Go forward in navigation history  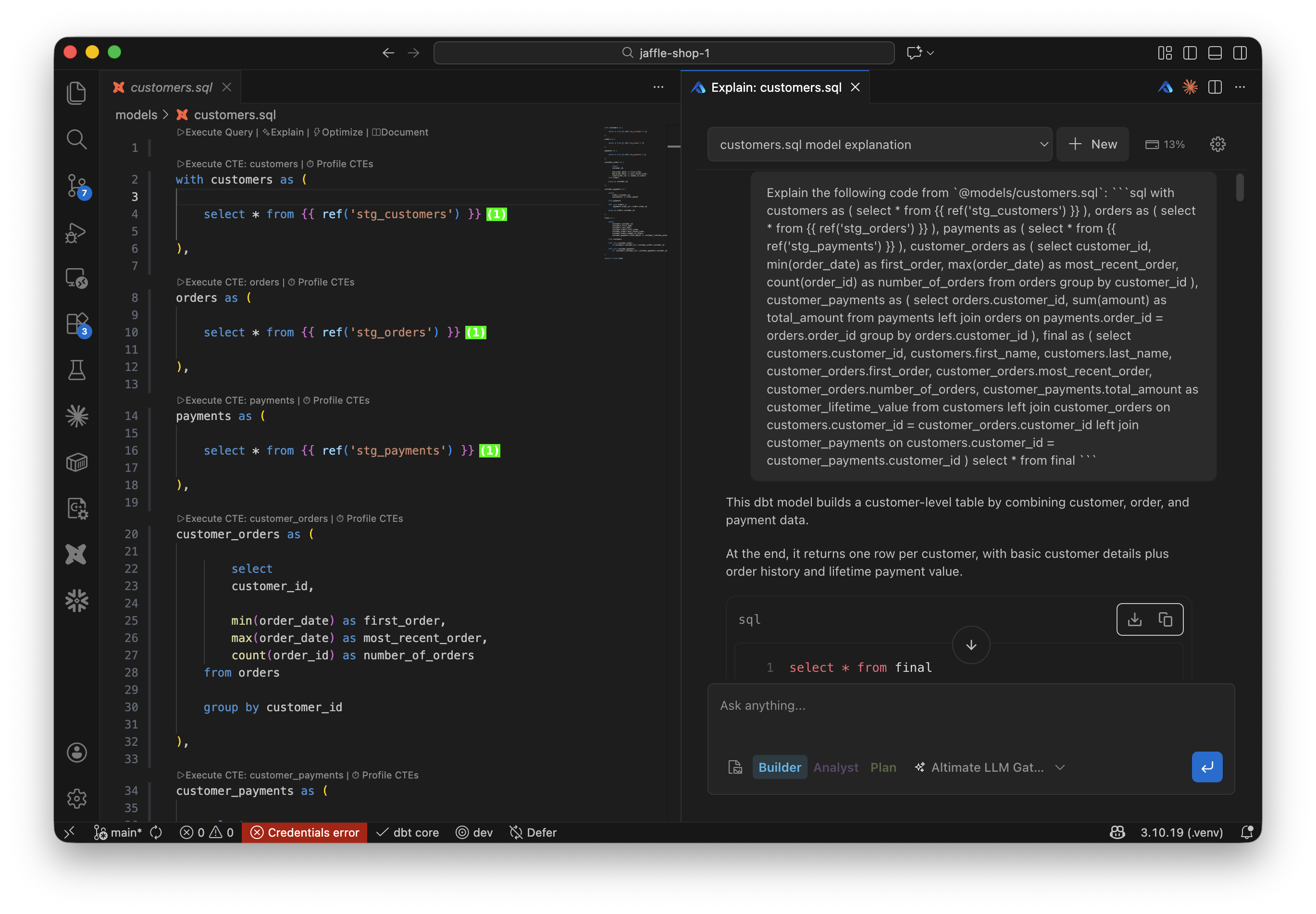tap(413, 53)
